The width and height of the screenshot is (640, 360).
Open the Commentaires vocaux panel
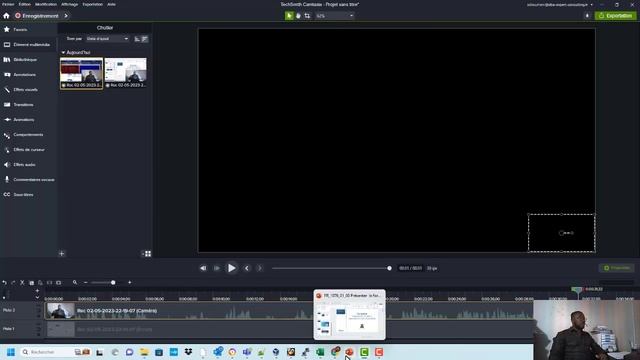tap(29, 180)
